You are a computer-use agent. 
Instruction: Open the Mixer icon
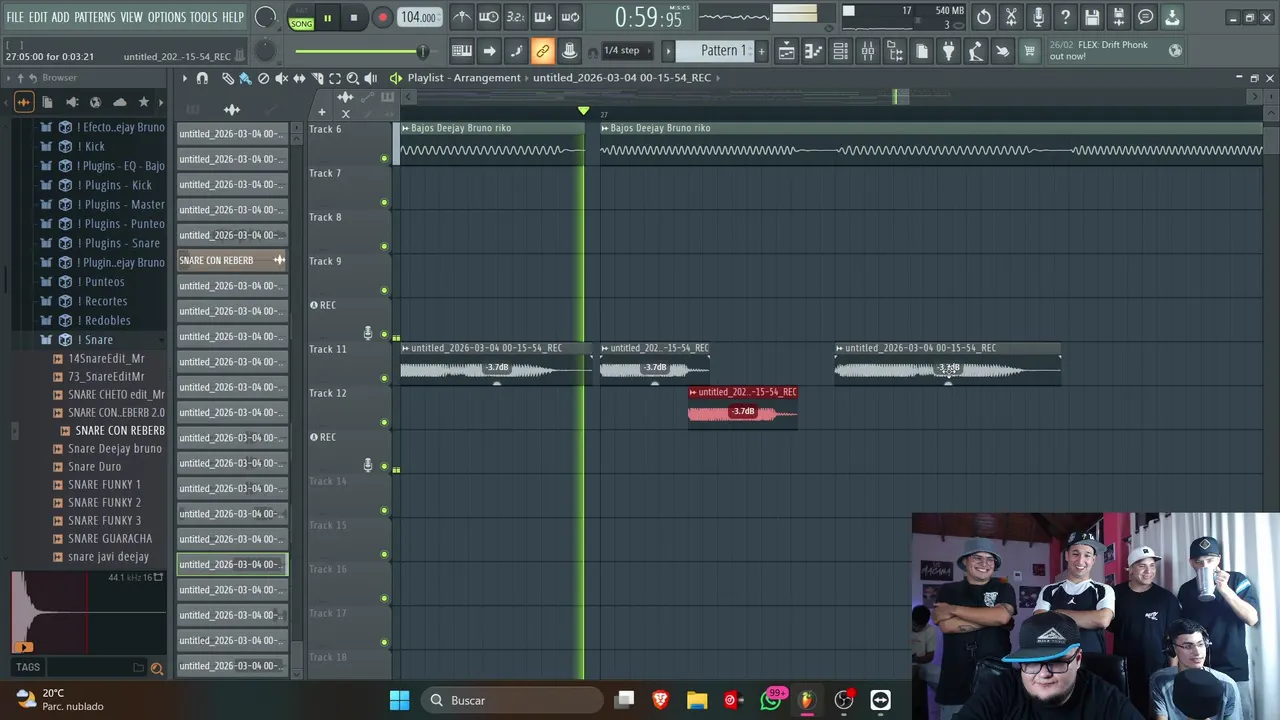coord(867,51)
